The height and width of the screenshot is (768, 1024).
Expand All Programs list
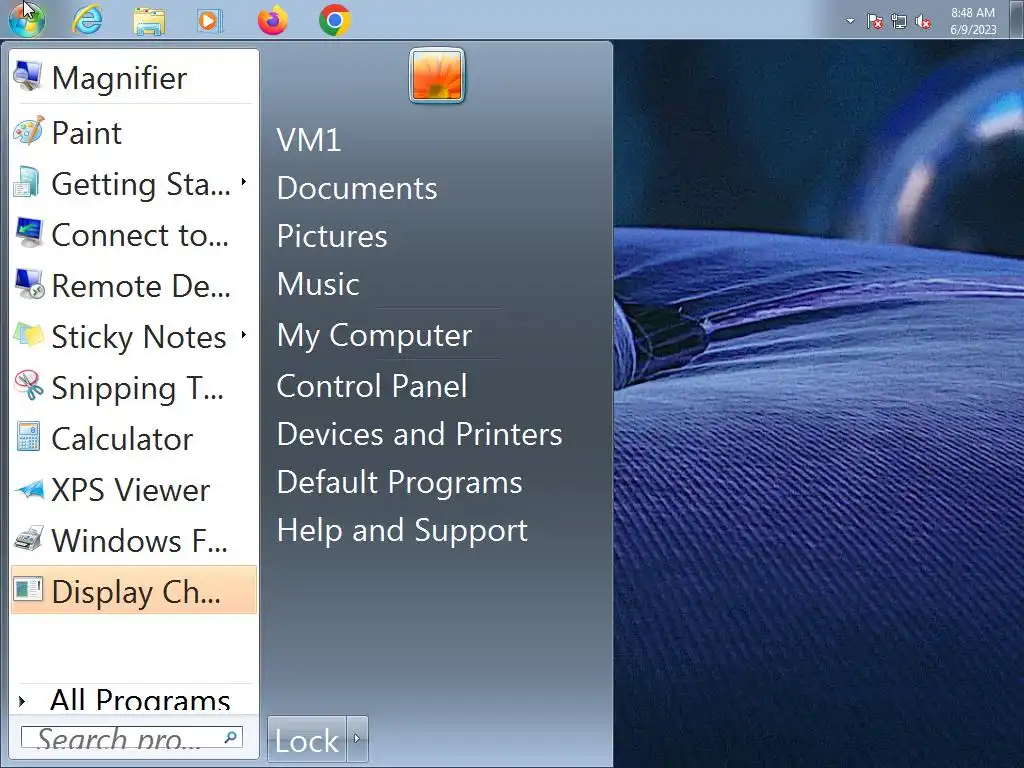click(x=134, y=699)
